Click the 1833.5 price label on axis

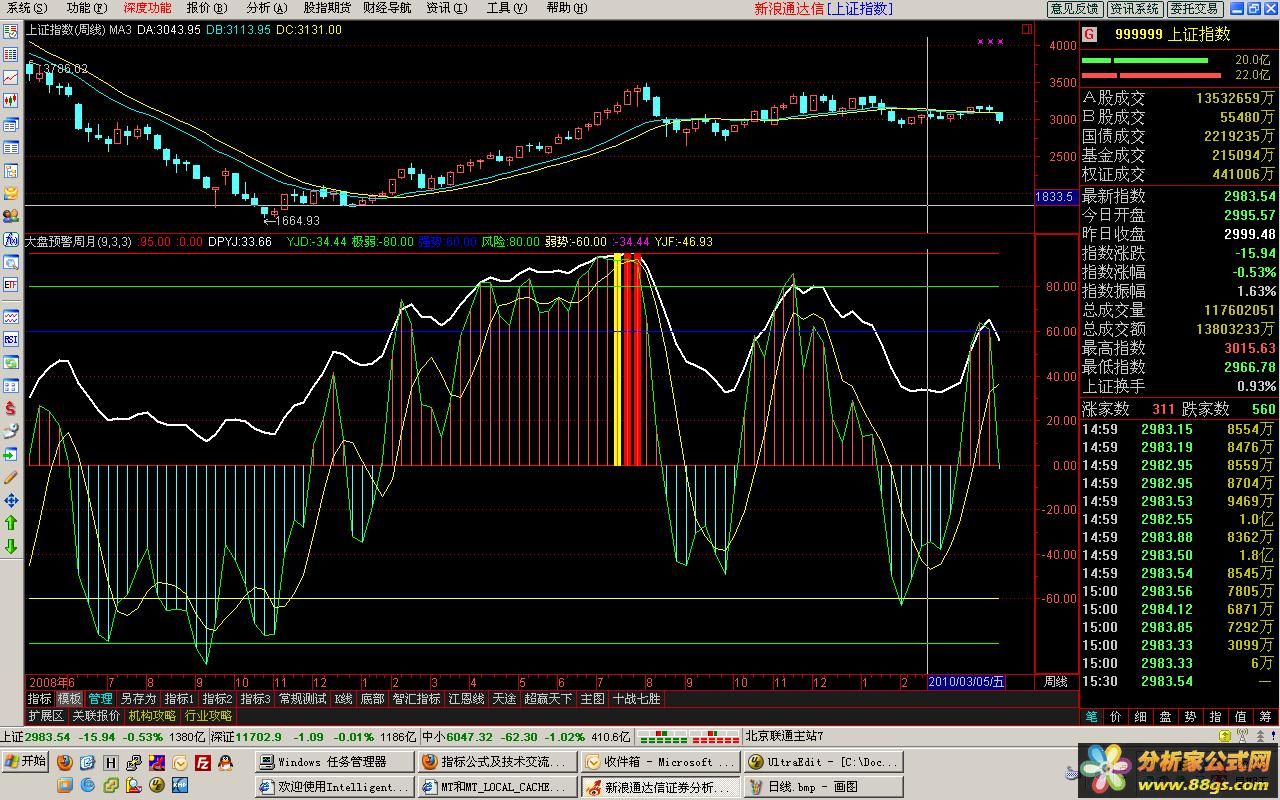click(1054, 197)
